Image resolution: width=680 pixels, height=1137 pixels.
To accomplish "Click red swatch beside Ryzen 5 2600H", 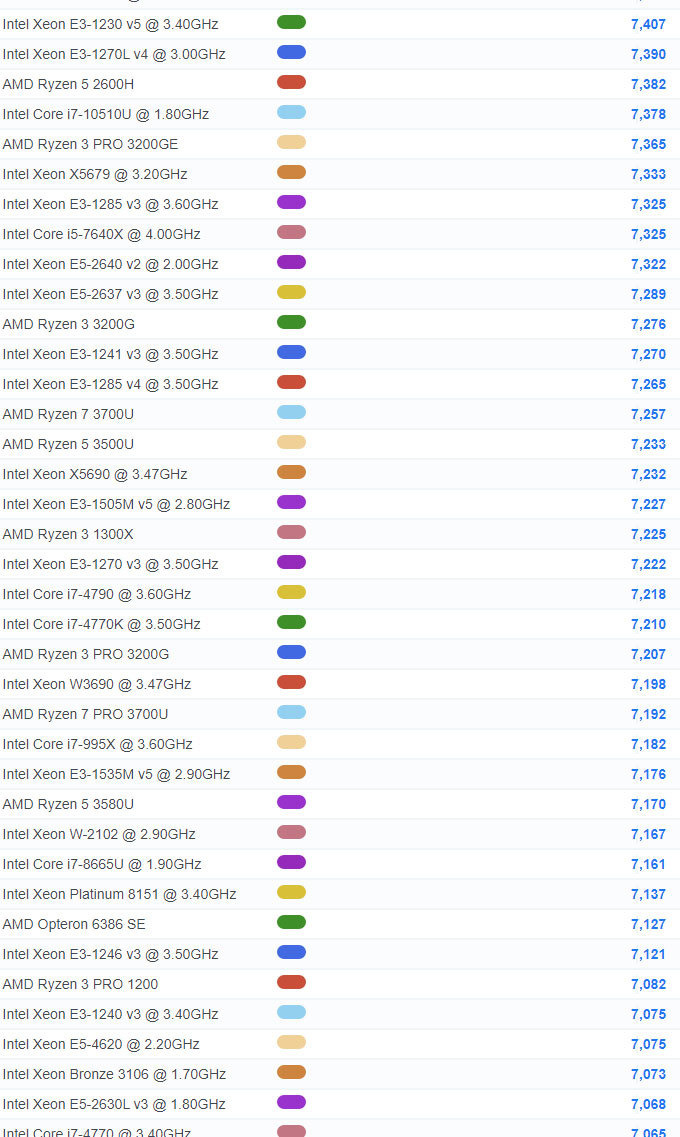I will coord(291,82).
